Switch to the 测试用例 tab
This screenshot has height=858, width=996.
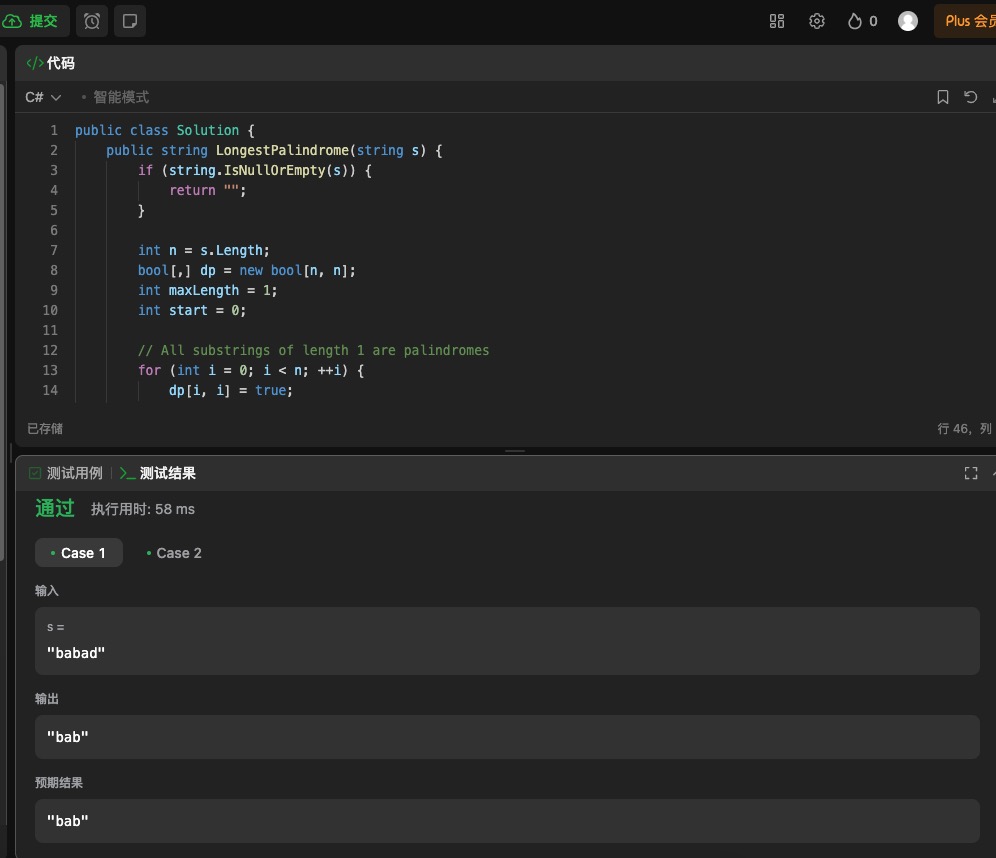pyautogui.click(x=66, y=473)
